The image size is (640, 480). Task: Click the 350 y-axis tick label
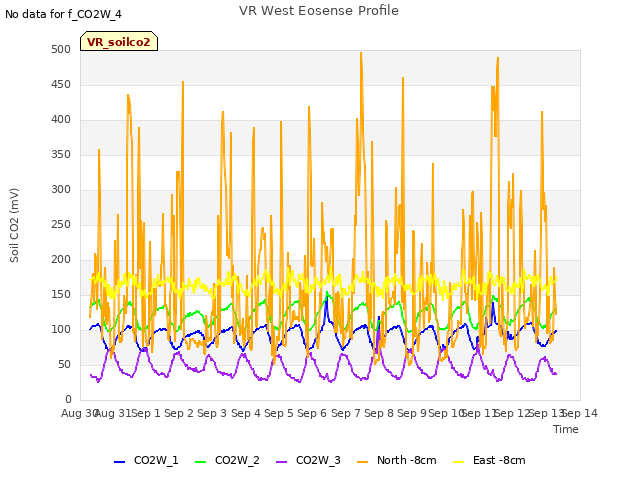coord(61,155)
